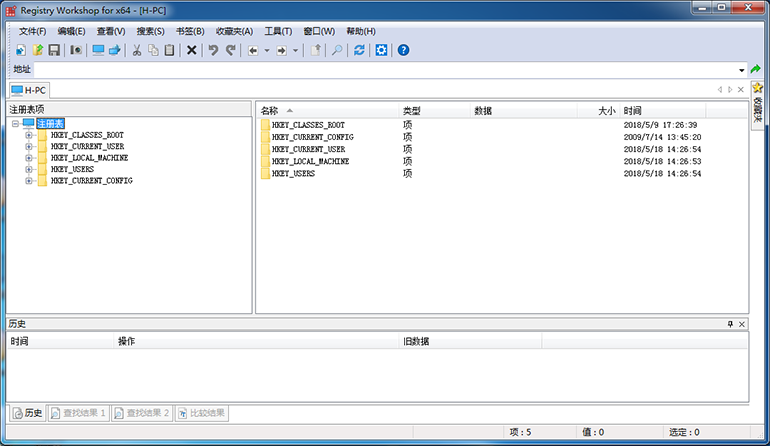
Task: Open the 书签(B) menu
Action: [190, 31]
